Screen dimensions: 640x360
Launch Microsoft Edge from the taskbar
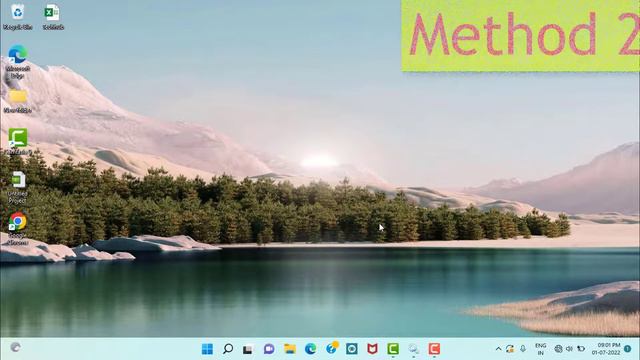coord(311,349)
